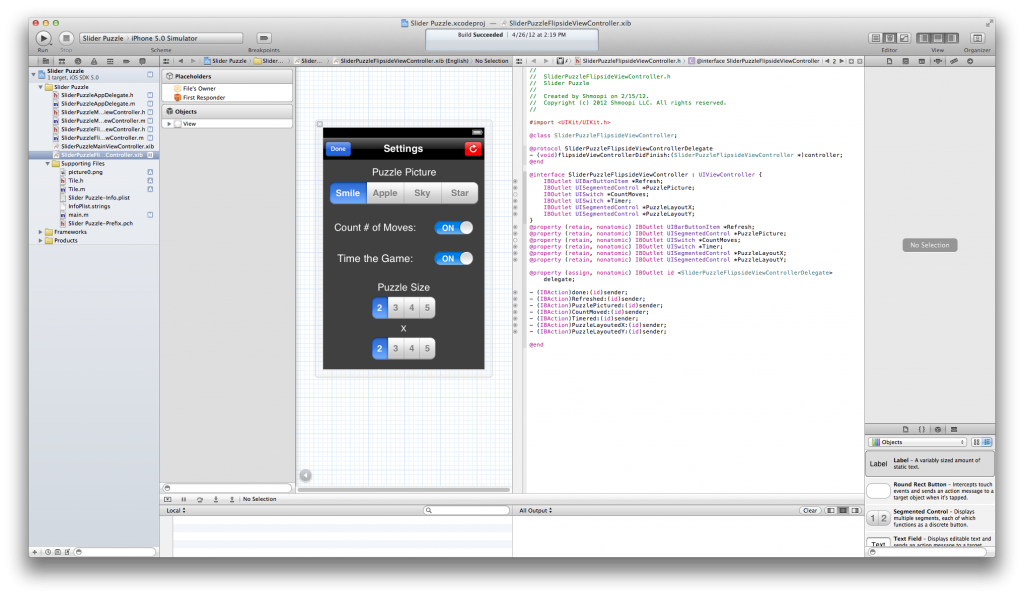Viewport: 1024px width, 597px height.
Task: Open the File Template library icon
Action: click(906, 429)
